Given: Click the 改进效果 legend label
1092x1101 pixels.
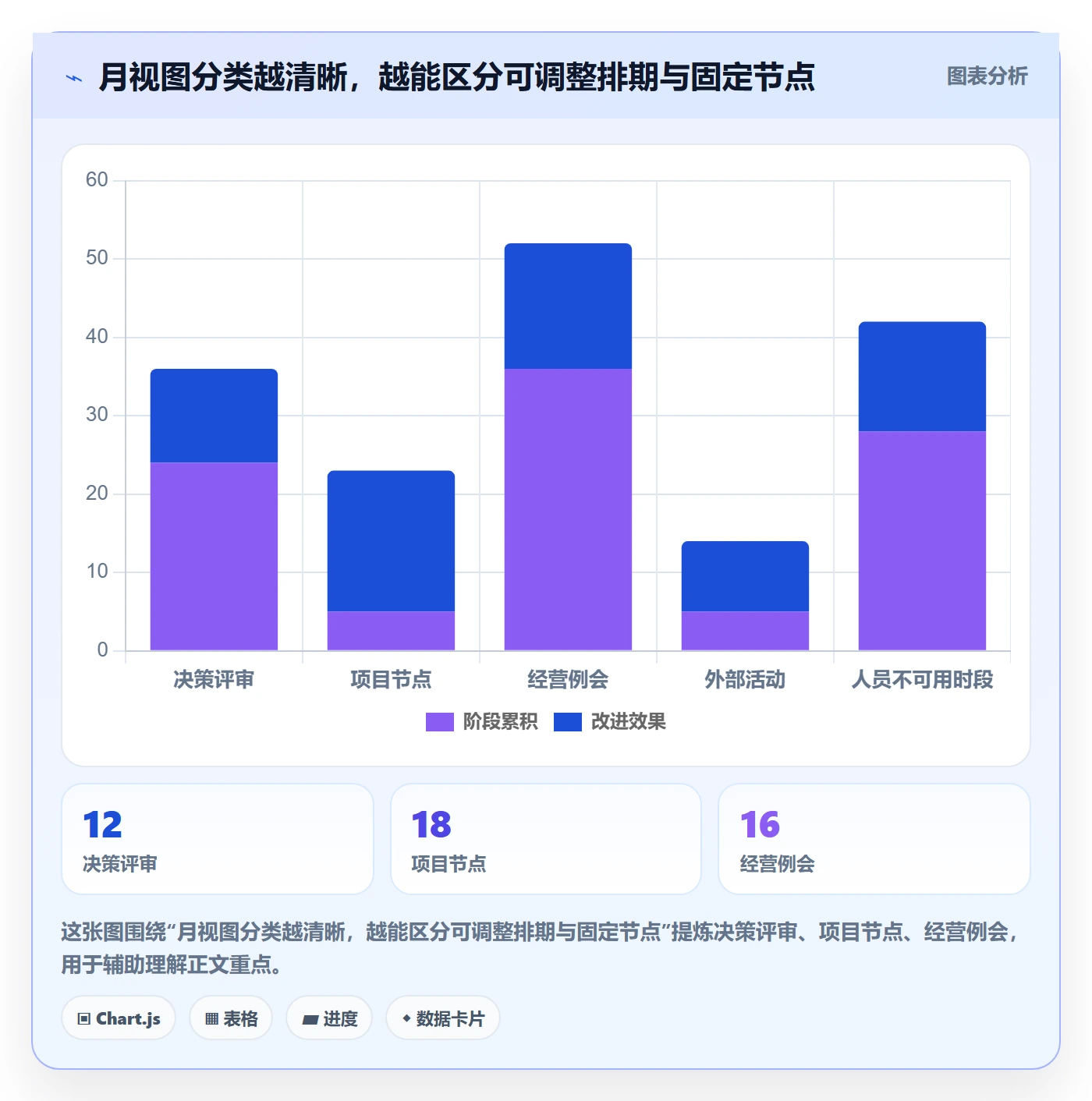Looking at the screenshot, I should [x=628, y=722].
